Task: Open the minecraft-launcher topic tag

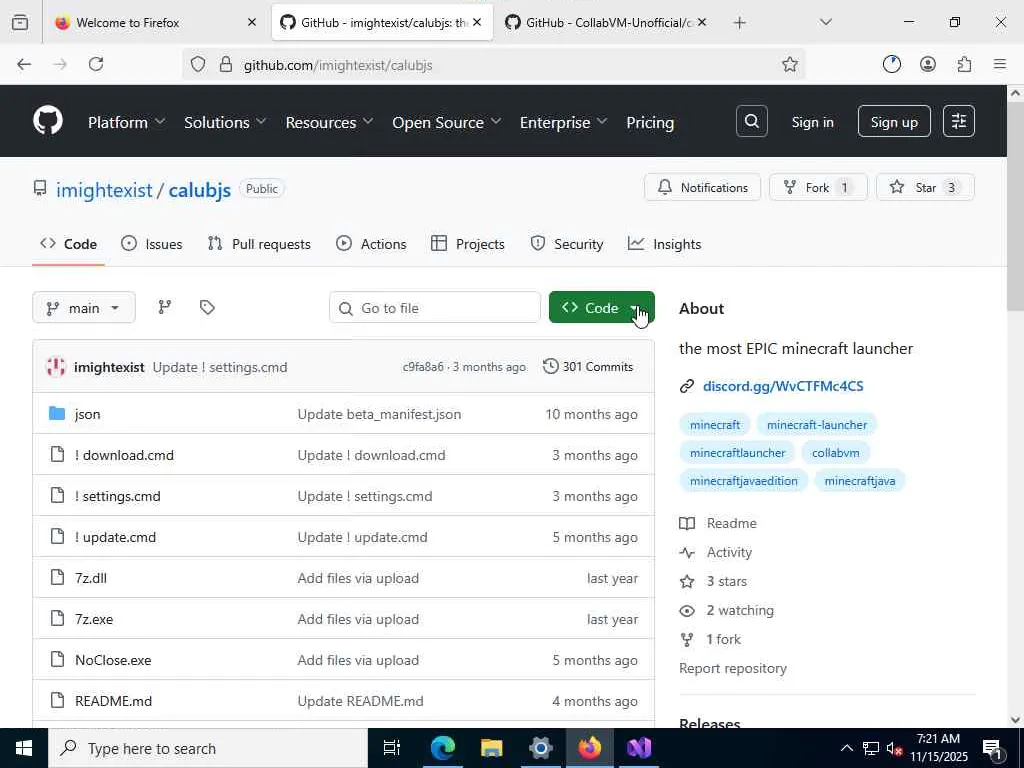Action: 816,424
